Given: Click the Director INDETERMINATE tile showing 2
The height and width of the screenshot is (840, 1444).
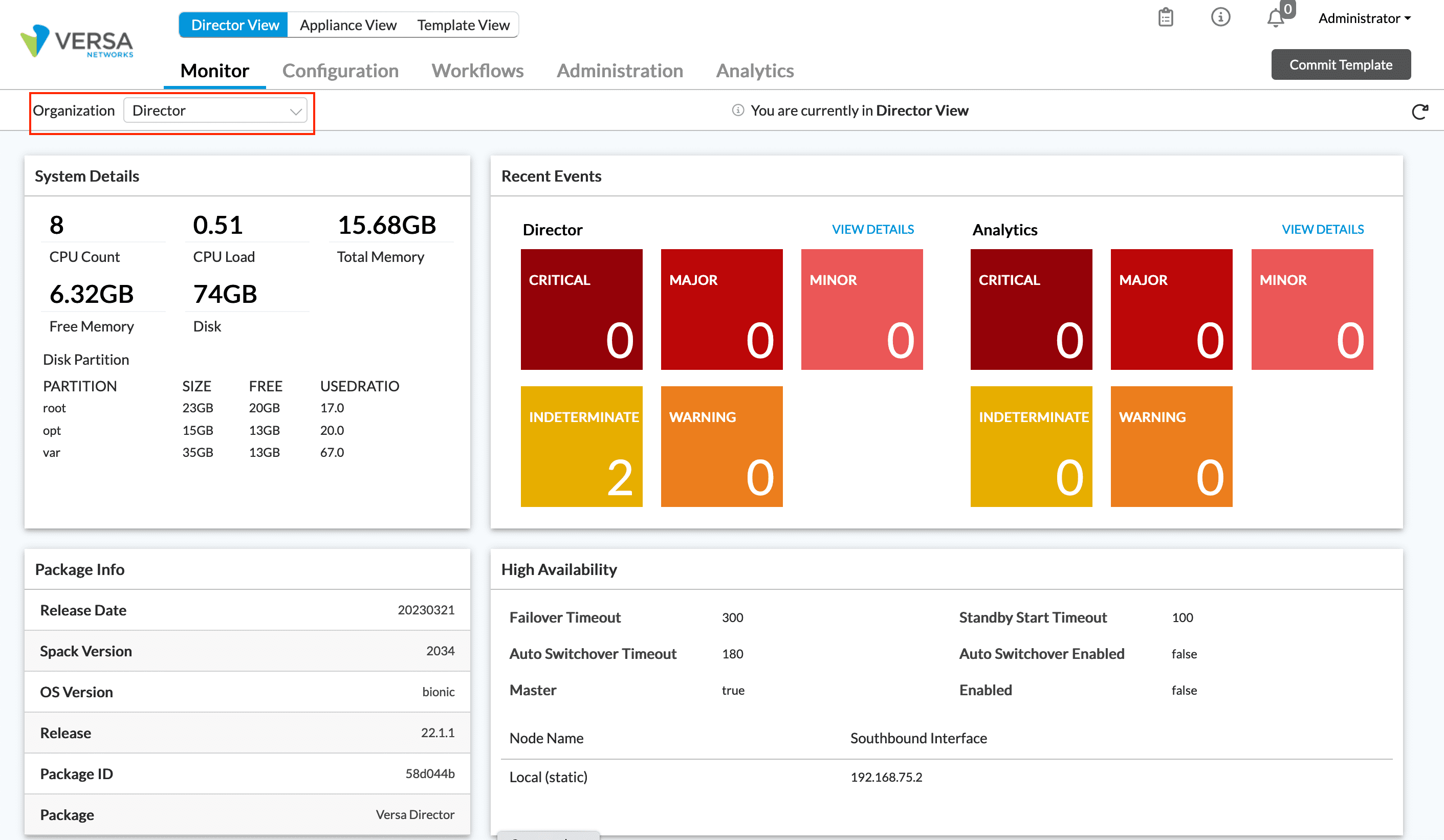Looking at the screenshot, I should [x=582, y=447].
